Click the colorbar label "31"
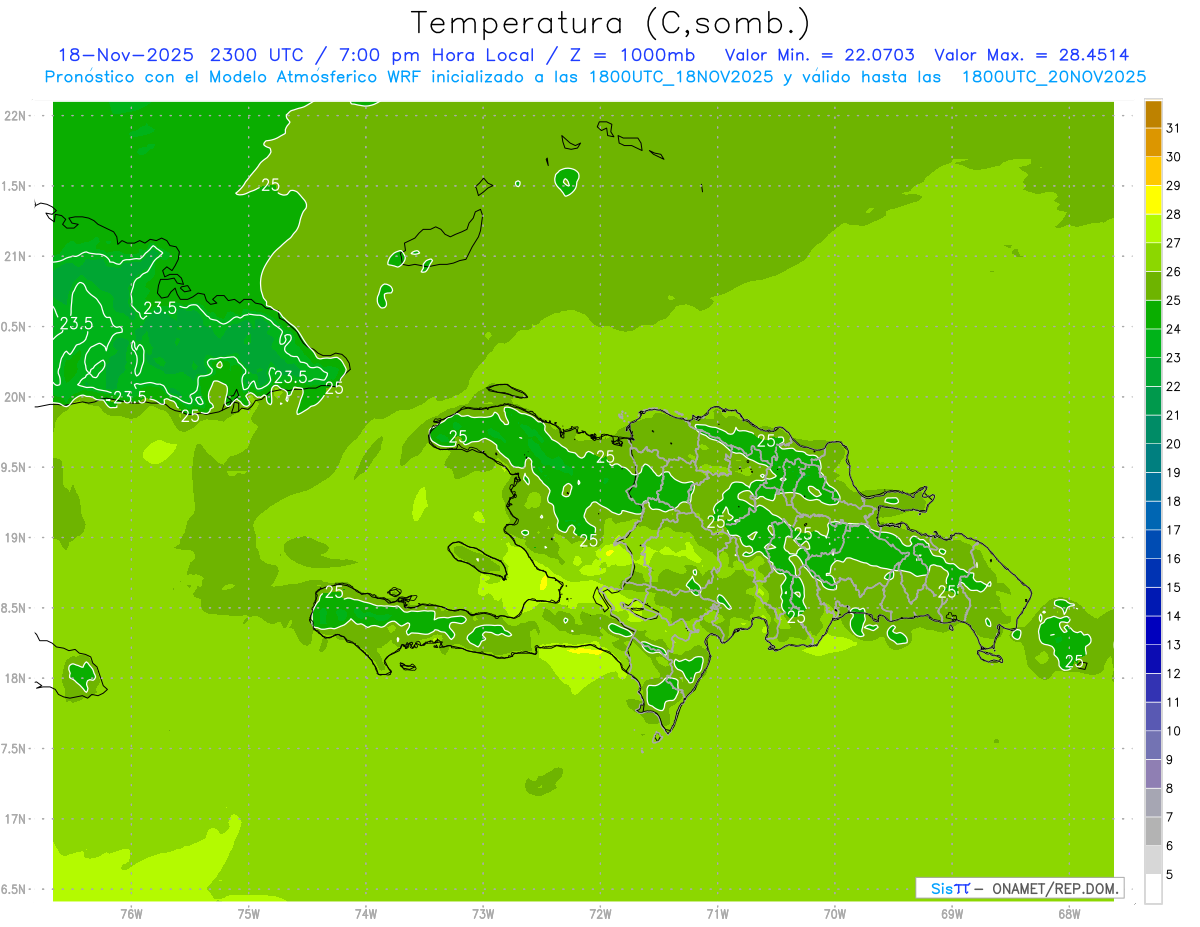The width and height of the screenshot is (1200, 927). (x=1173, y=128)
